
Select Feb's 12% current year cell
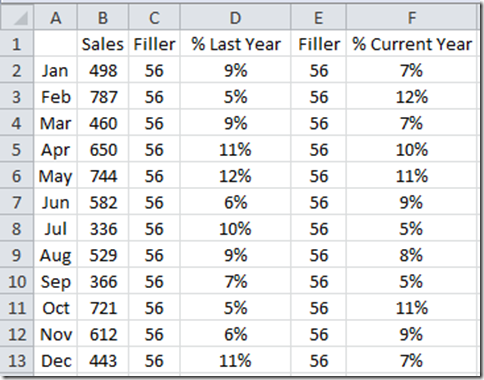412,97
